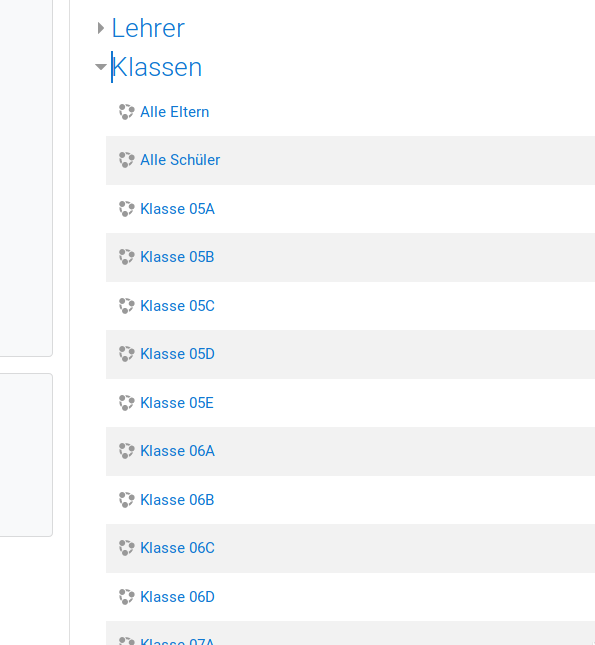This screenshot has height=645, width=595.
Task: Collapse the Klassen category arrow
Action: click(101, 66)
